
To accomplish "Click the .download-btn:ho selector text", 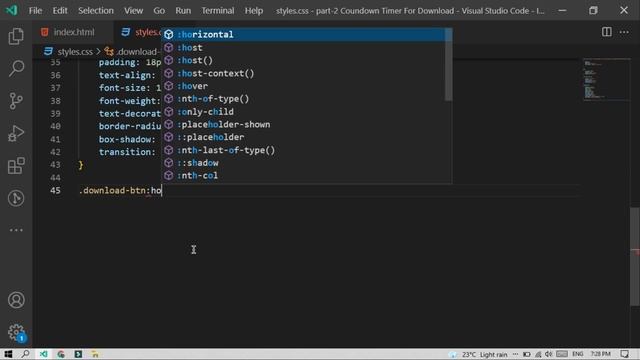I will (120, 191).
